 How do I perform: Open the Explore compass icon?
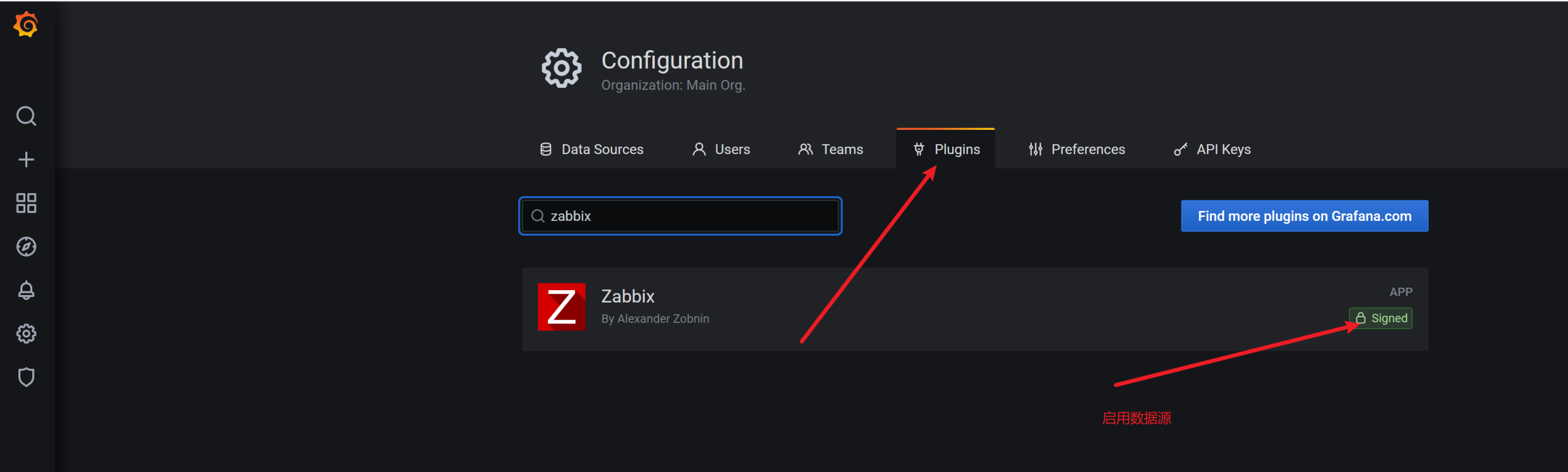coord(26,247)
